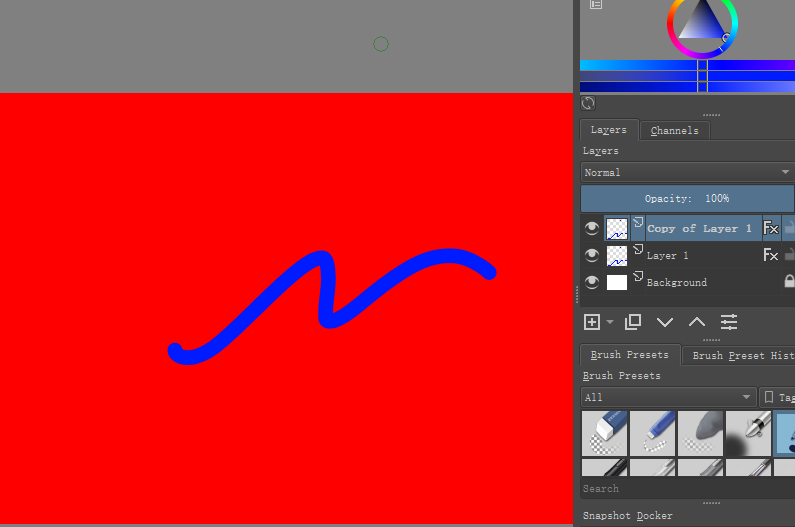Move the layer up in the stack
Screen dimensions: 795x527
697,322
